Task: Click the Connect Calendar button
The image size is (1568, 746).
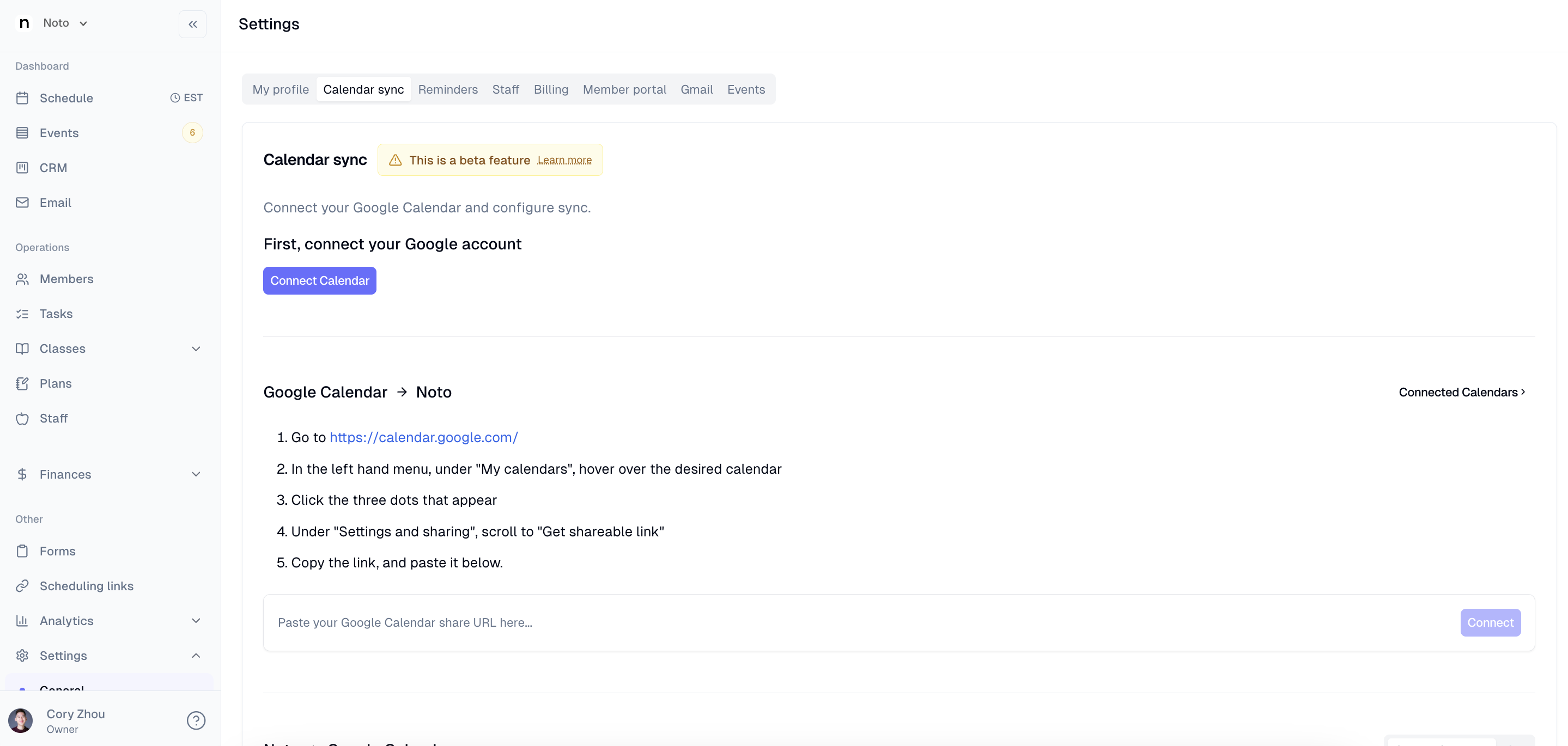Action: (x=320, y=280)
